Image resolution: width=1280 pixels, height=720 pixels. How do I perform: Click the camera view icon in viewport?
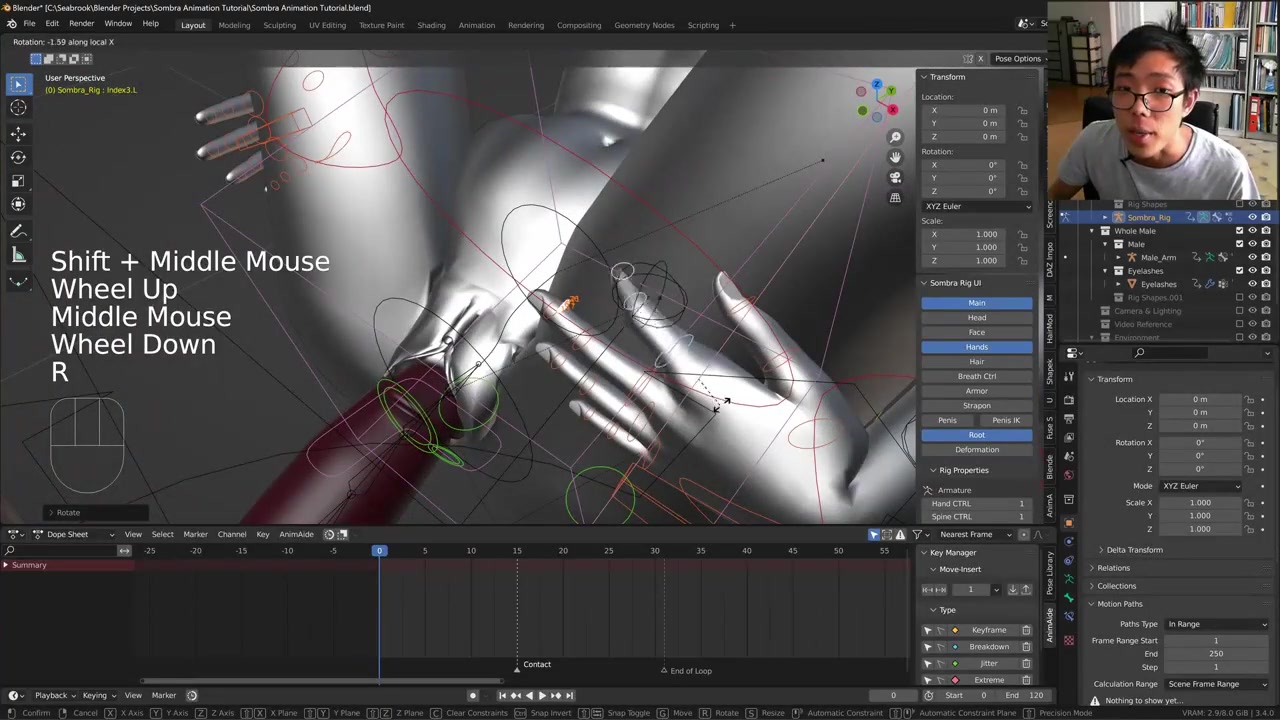[895, 177]
